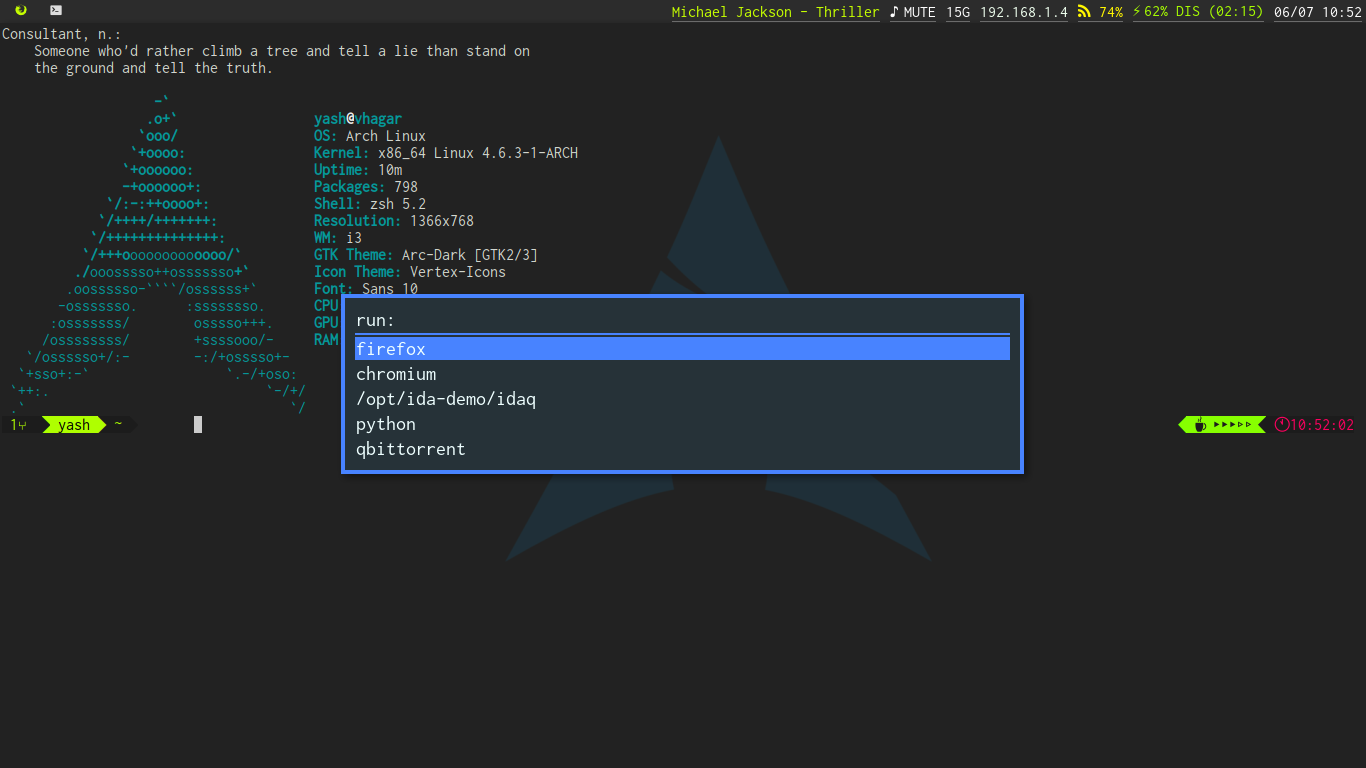Click the coffee cup icon in terminal prompt

click(1200, 424)
